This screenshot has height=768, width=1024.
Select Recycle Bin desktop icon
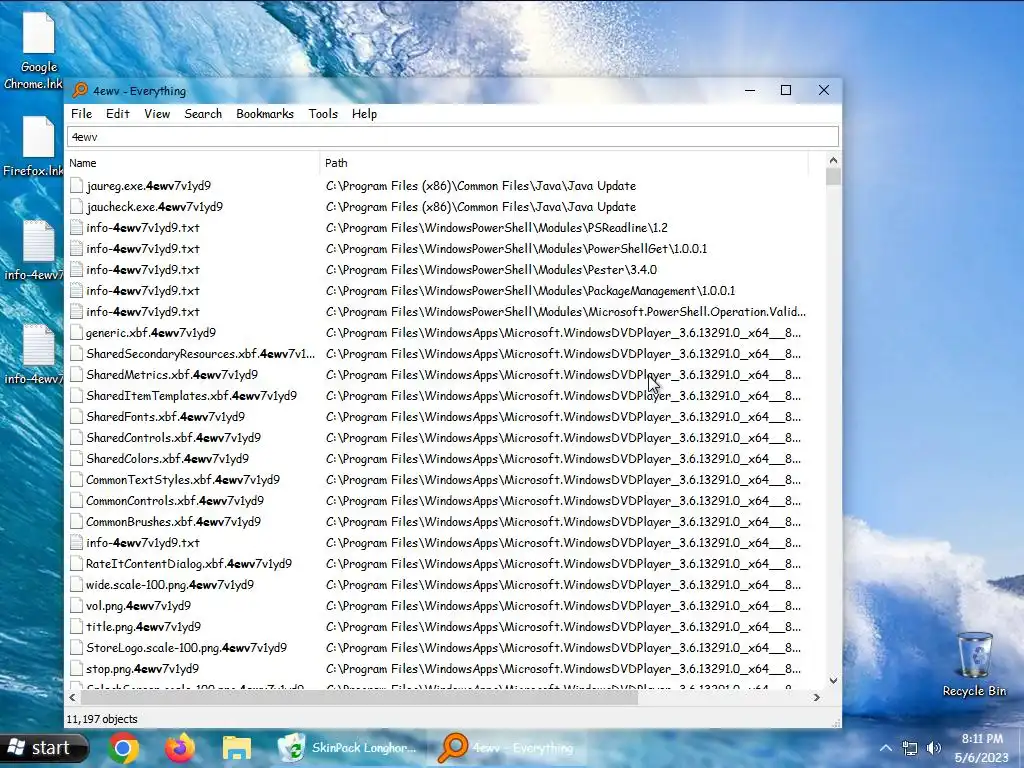974,665
